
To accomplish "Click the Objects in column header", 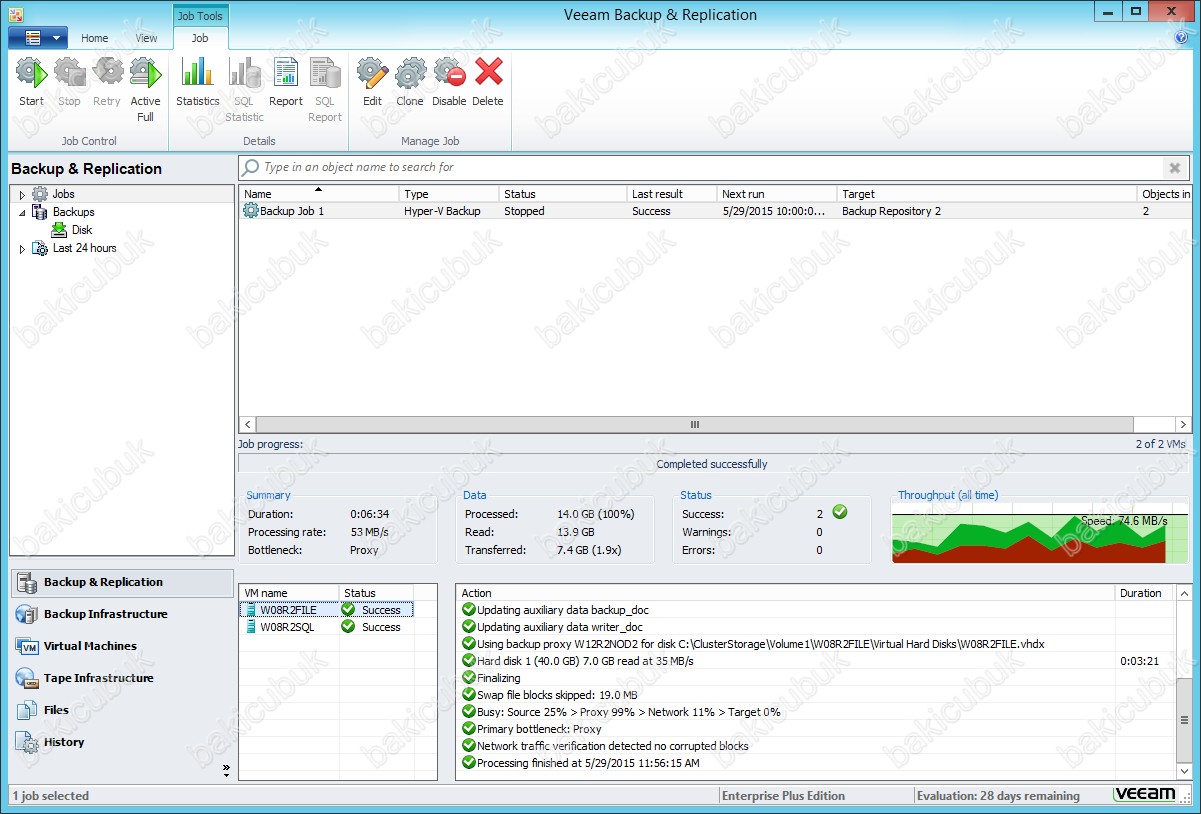I will point(1165,194).
